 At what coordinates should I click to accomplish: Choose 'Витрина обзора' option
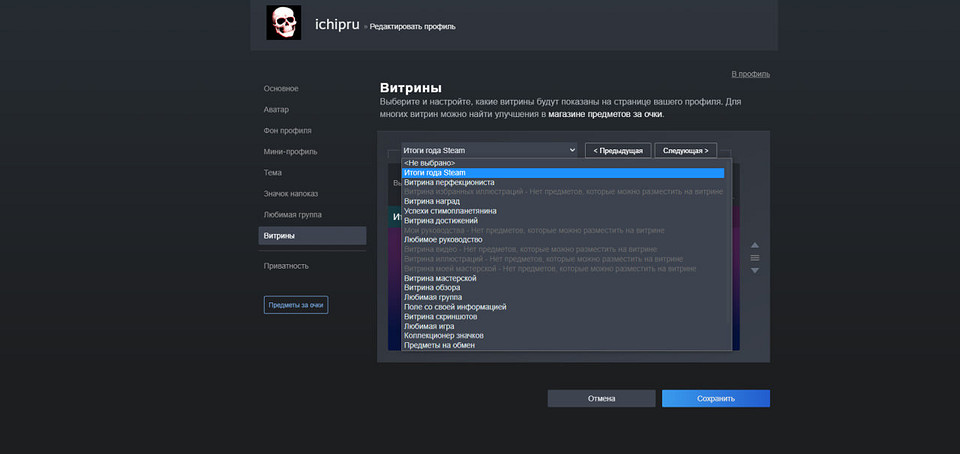563,288
